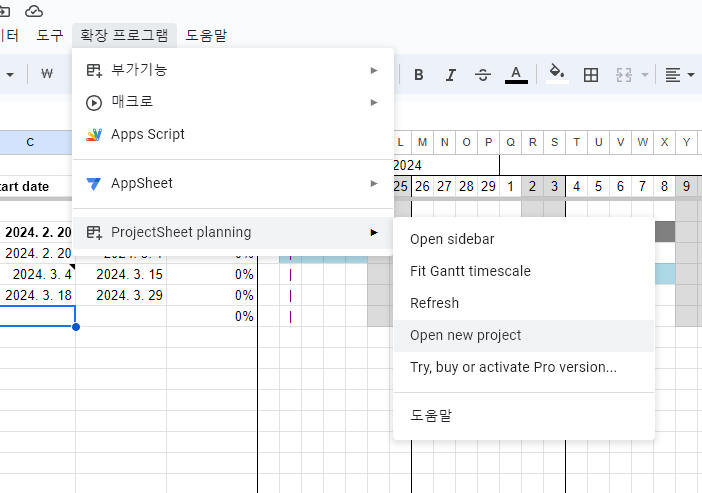702x493 pixels.
Task: Open the 확장 프로그램 menu
Action: pyautogui.click(x=124, y=35)
